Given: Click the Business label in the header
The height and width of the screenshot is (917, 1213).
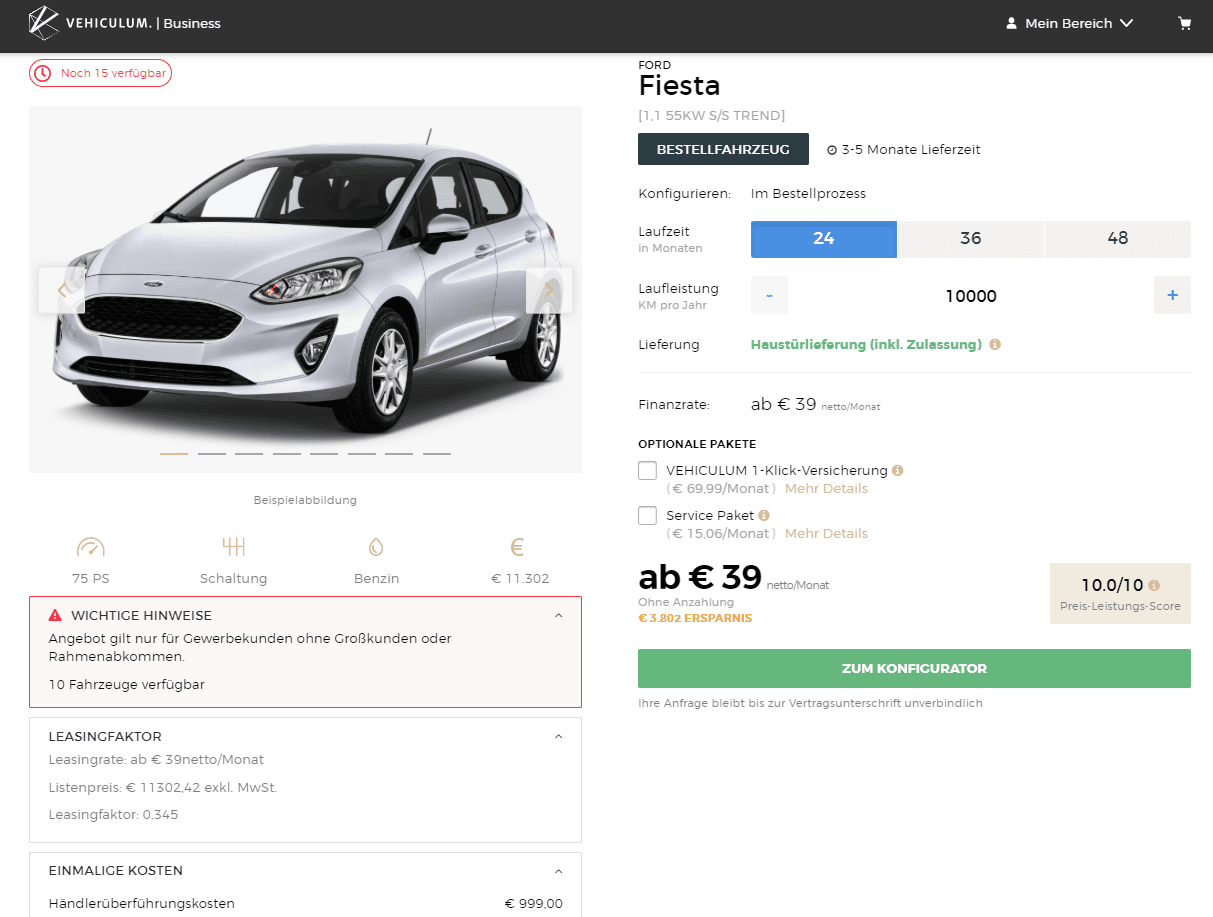Looking at the screenshot, I should point(192,23).
